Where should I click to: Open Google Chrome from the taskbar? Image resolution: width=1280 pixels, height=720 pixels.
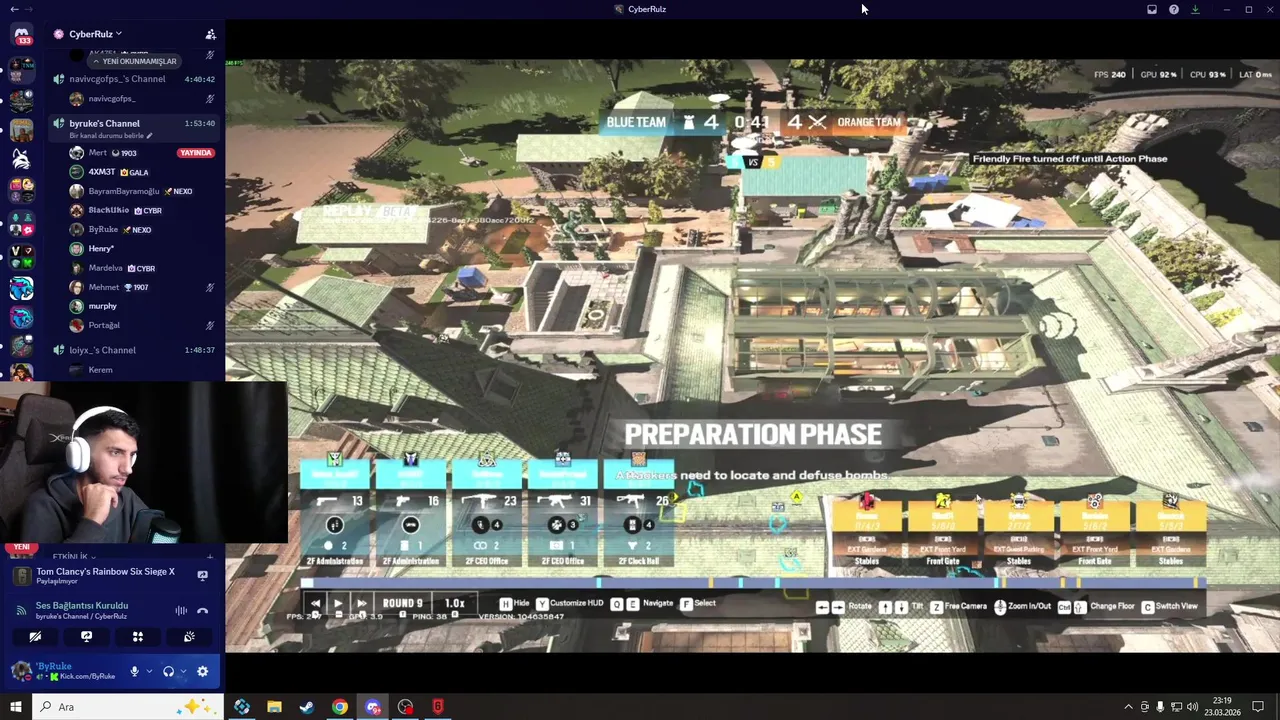(340, 707)
